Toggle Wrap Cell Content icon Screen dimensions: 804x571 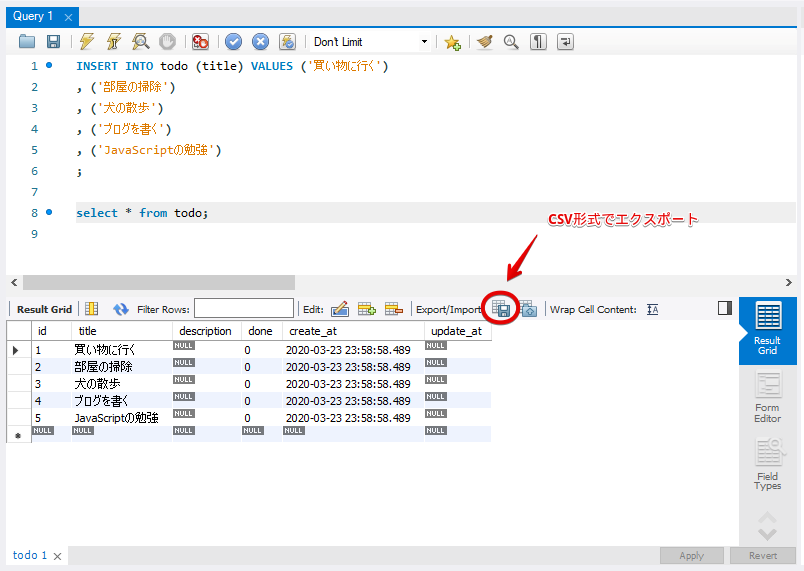[x=652, y=310]
